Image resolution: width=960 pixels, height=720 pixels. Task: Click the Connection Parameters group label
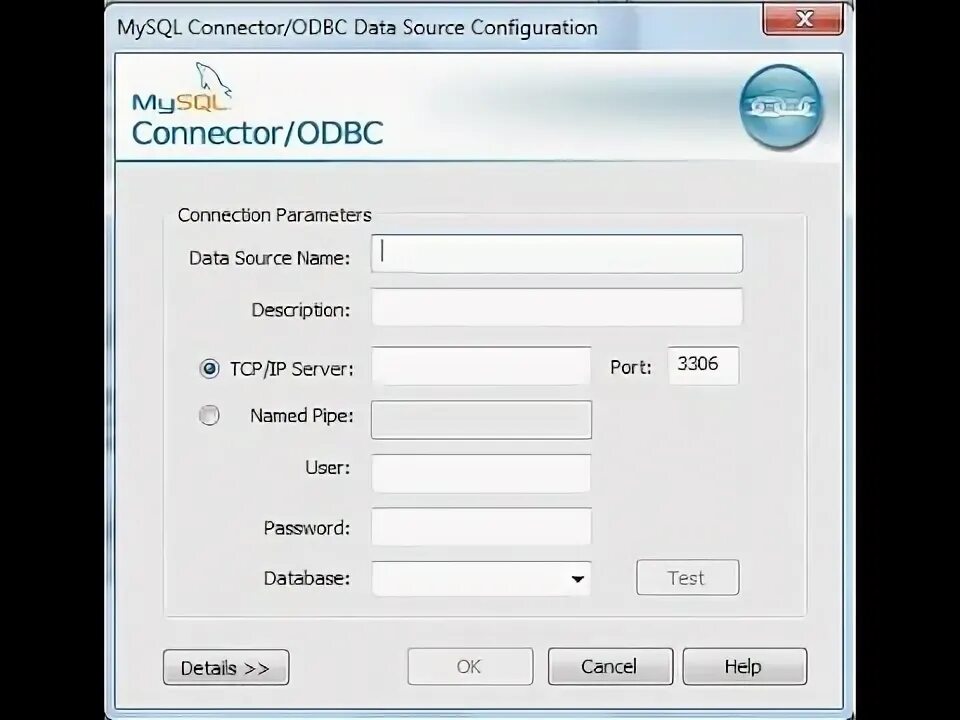coord(274,216)
